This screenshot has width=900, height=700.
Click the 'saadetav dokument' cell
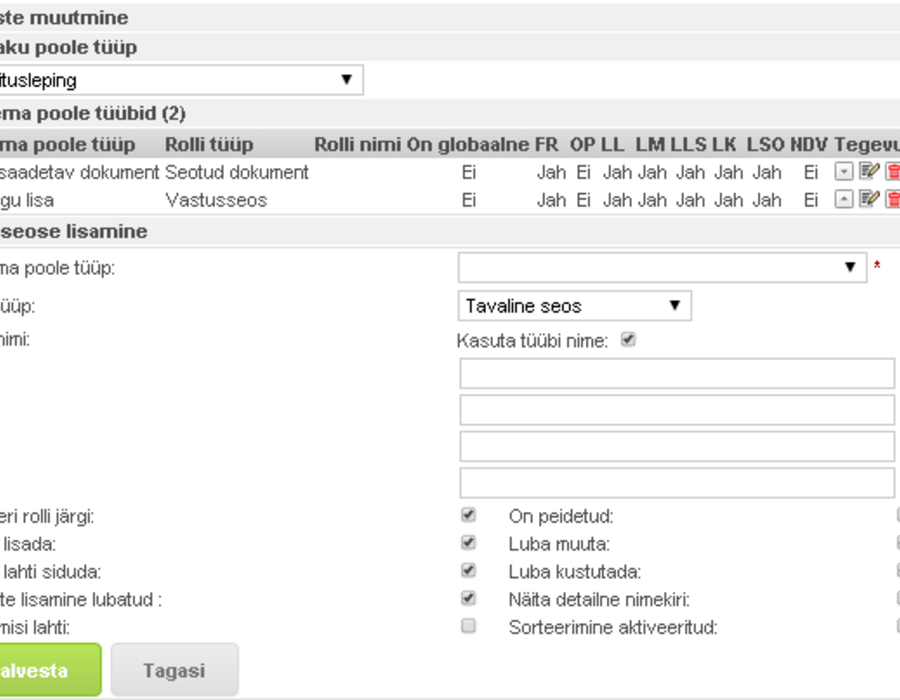pos(79,172)
